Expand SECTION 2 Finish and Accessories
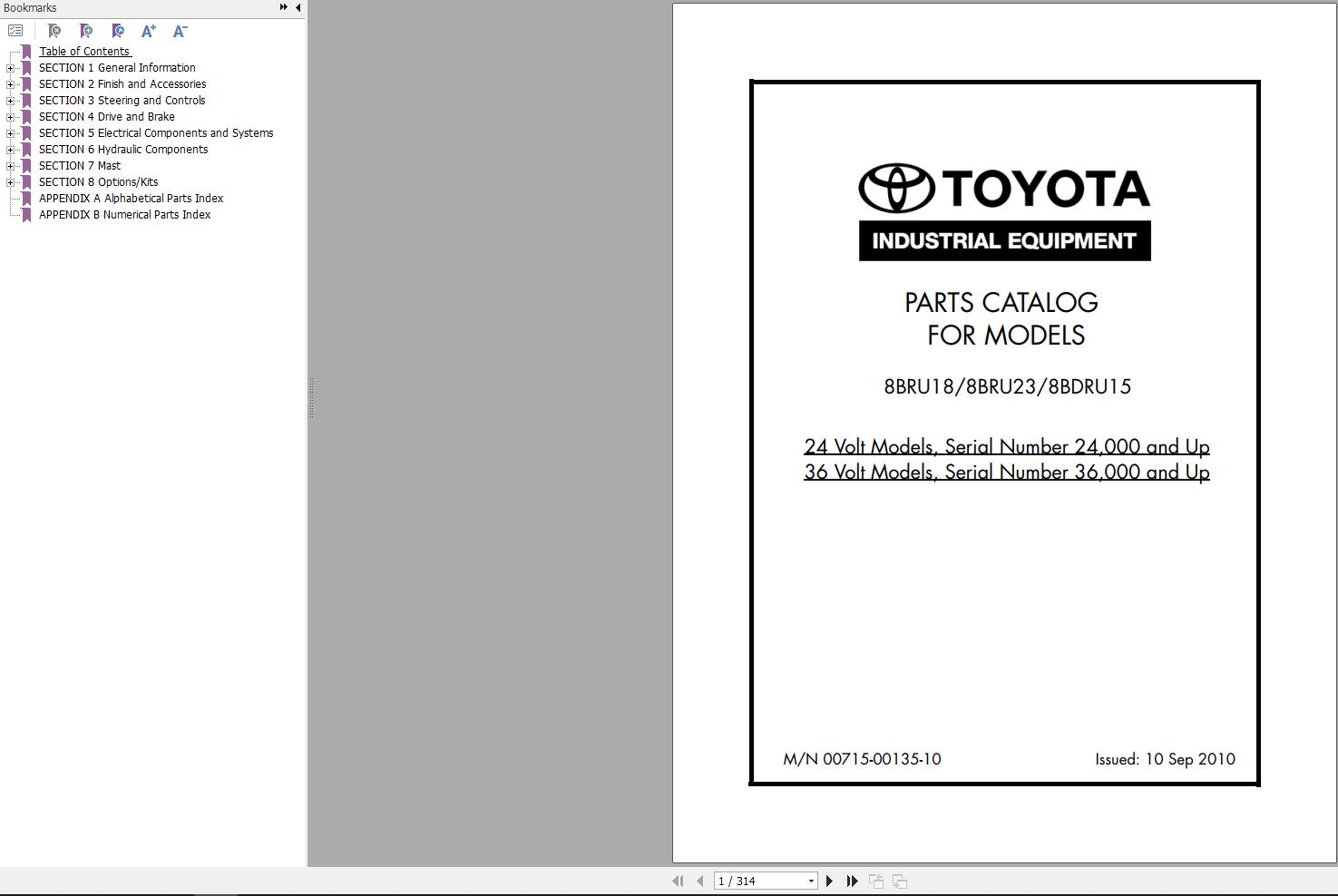The width and height of the screenshot is (1338, 896). point(10,84)
